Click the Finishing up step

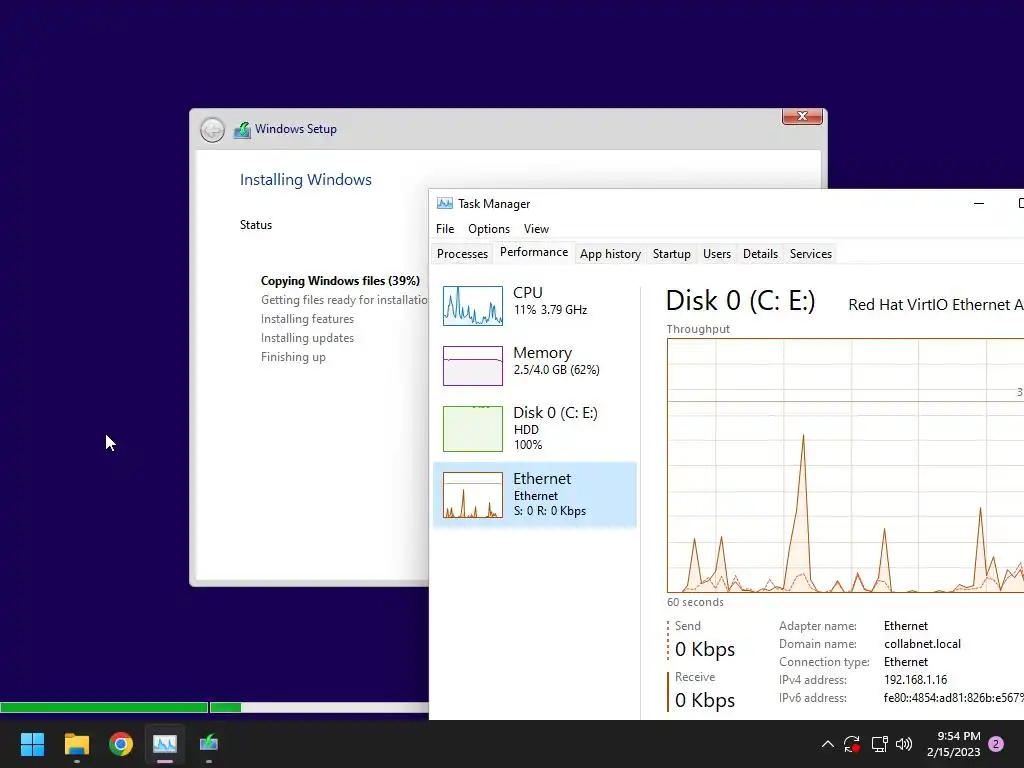coord(293,357)
